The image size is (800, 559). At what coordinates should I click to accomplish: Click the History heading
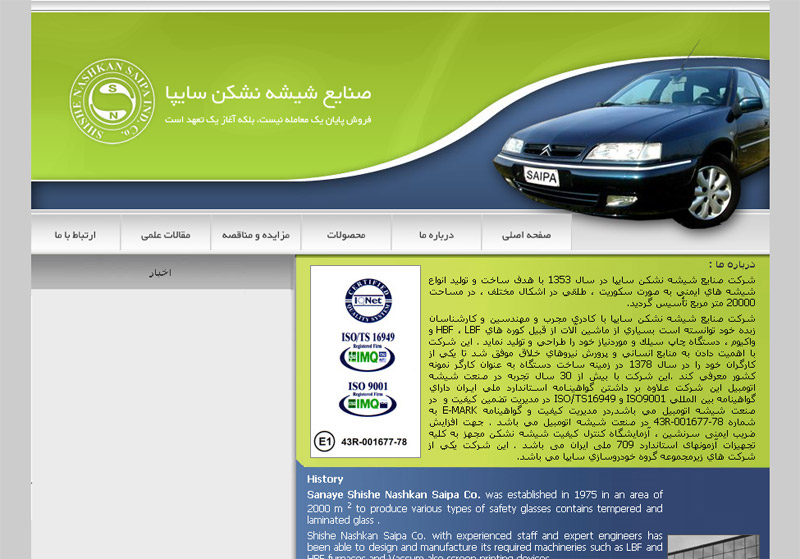point(325,479)
